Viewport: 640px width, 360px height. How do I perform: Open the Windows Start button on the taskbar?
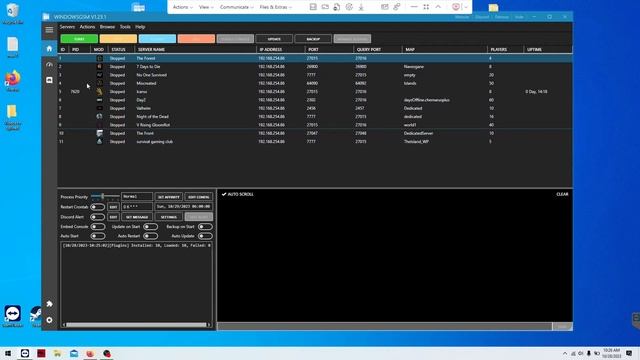point(8,353)
